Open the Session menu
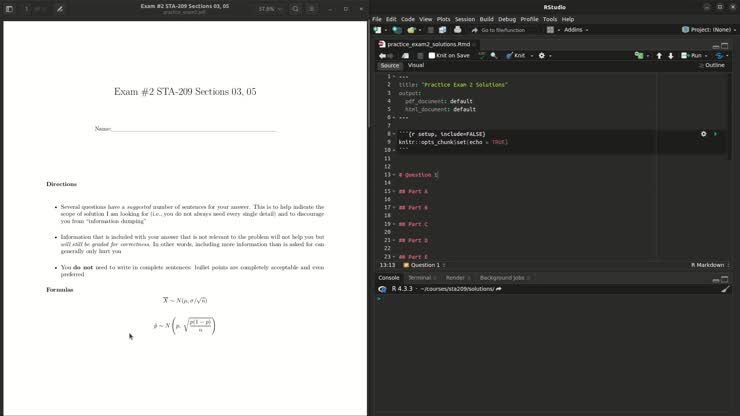This screenshot has width=740, height=416. pyautogui.click(x=465, y=19)
